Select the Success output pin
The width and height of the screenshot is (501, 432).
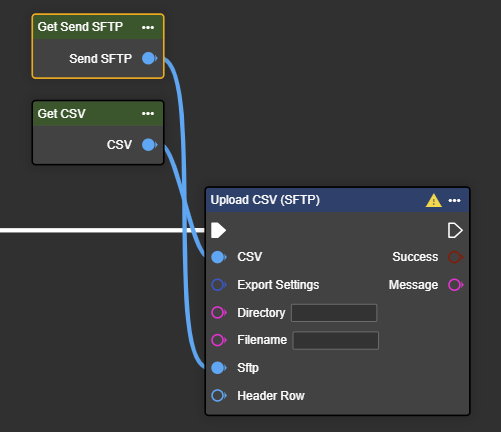(456, 257)
